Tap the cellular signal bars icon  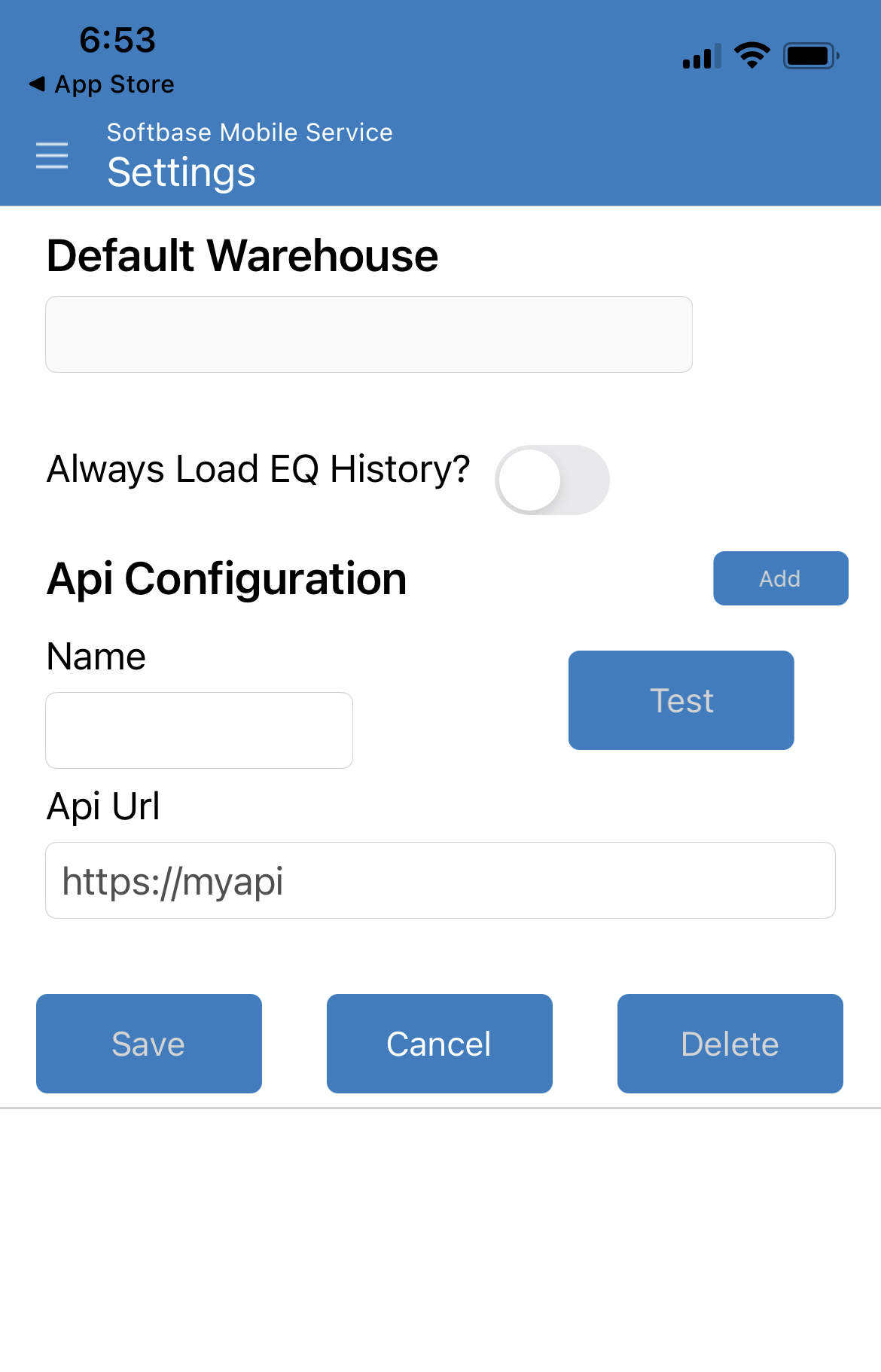pos(702,56)
